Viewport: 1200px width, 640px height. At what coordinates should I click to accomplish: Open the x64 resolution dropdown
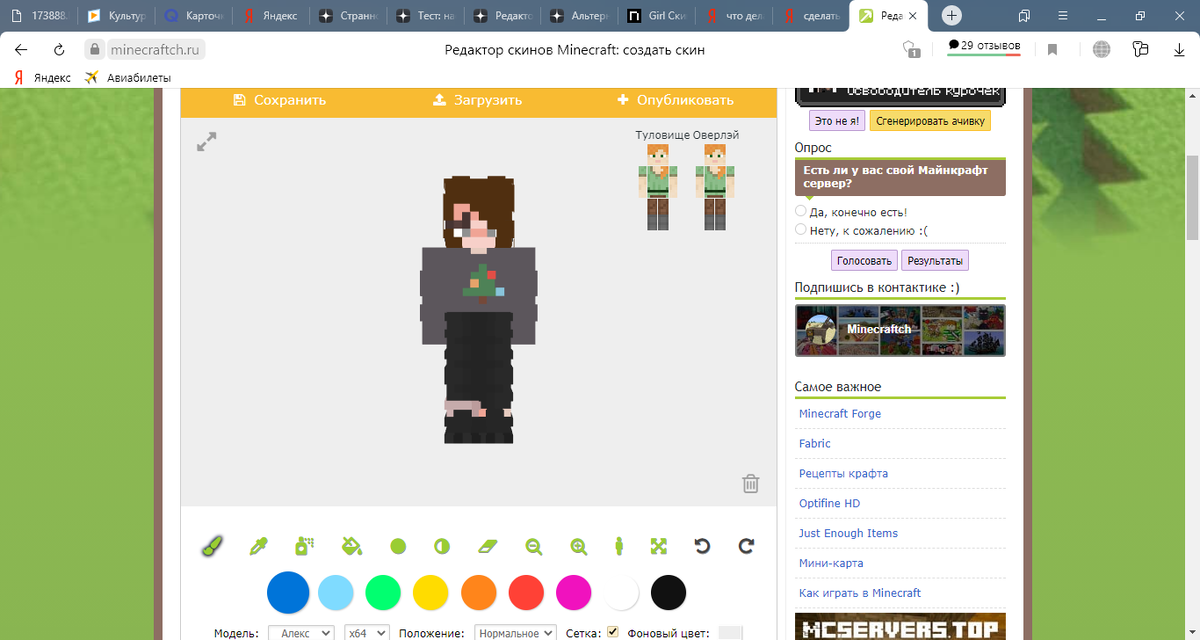click(367, 633)
